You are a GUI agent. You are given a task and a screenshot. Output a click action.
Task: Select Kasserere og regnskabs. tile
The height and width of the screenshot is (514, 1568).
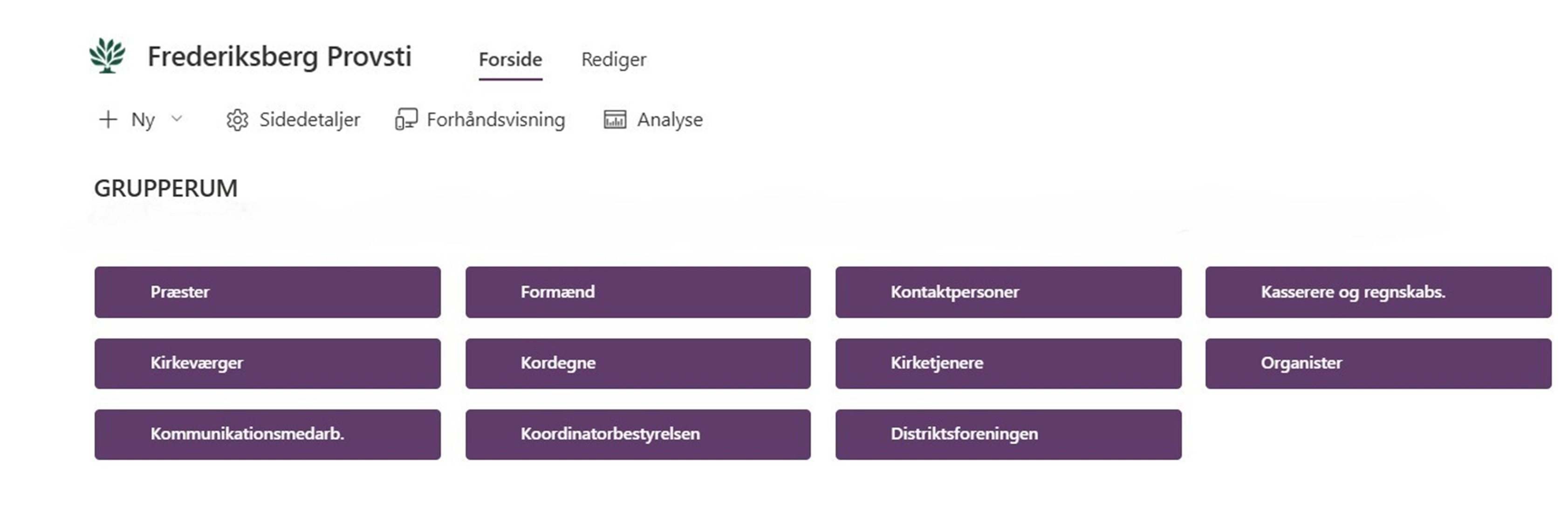1378,292
